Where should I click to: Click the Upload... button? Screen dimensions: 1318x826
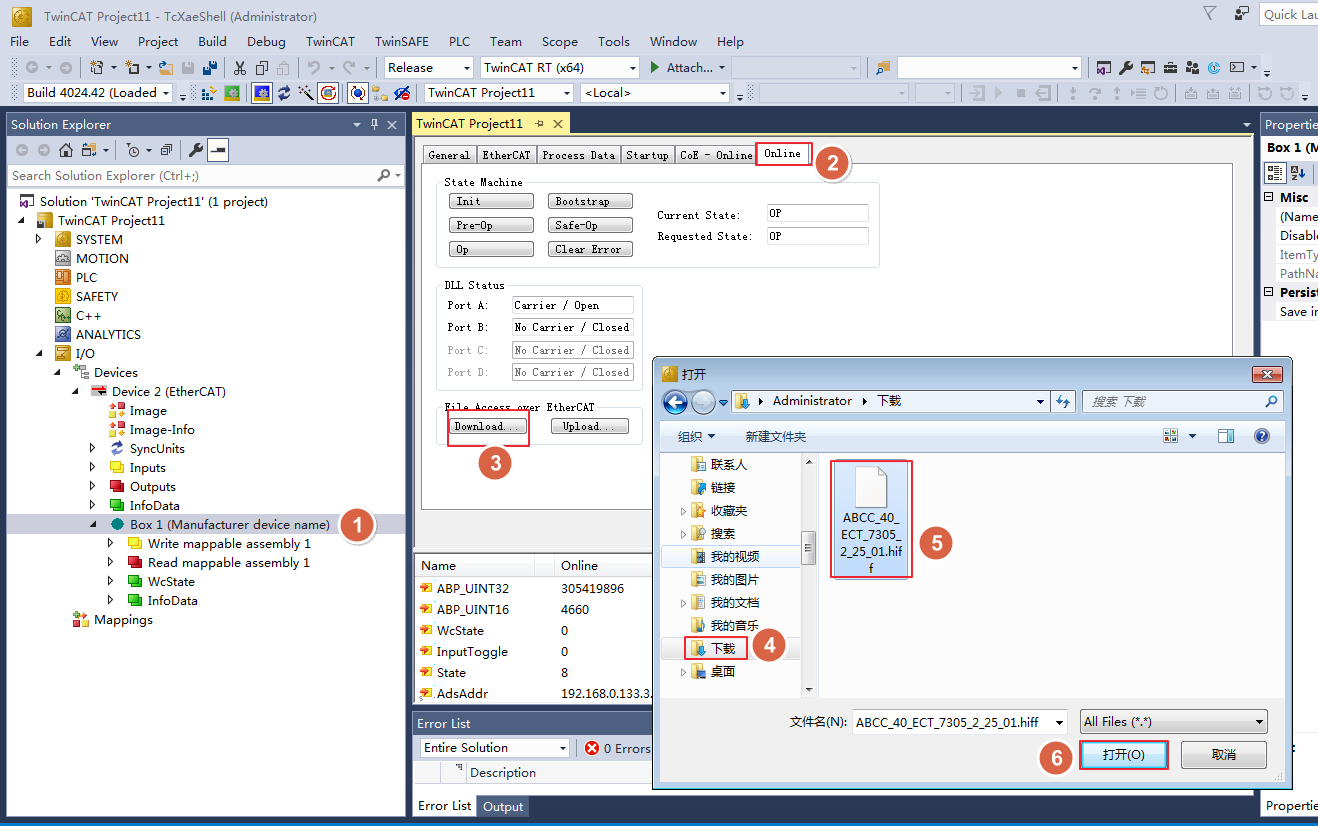click(x=590, y=426)
